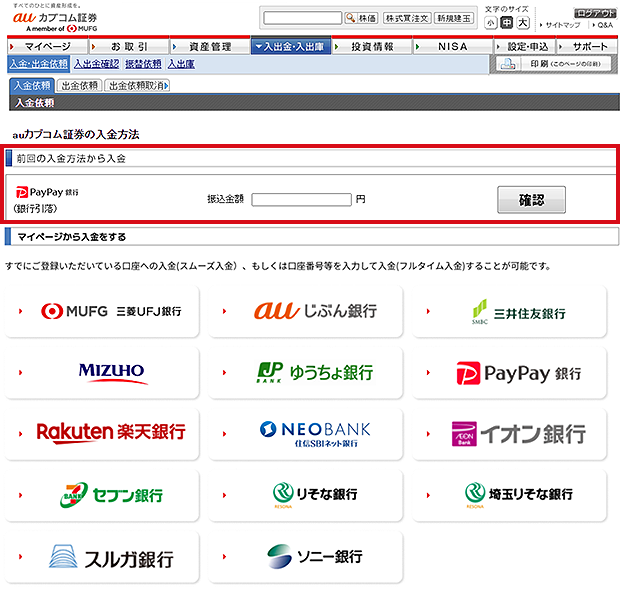Switch to the 入金依頼 tab
This screenshot has width=620, height=592.
[x=32, y=85]
